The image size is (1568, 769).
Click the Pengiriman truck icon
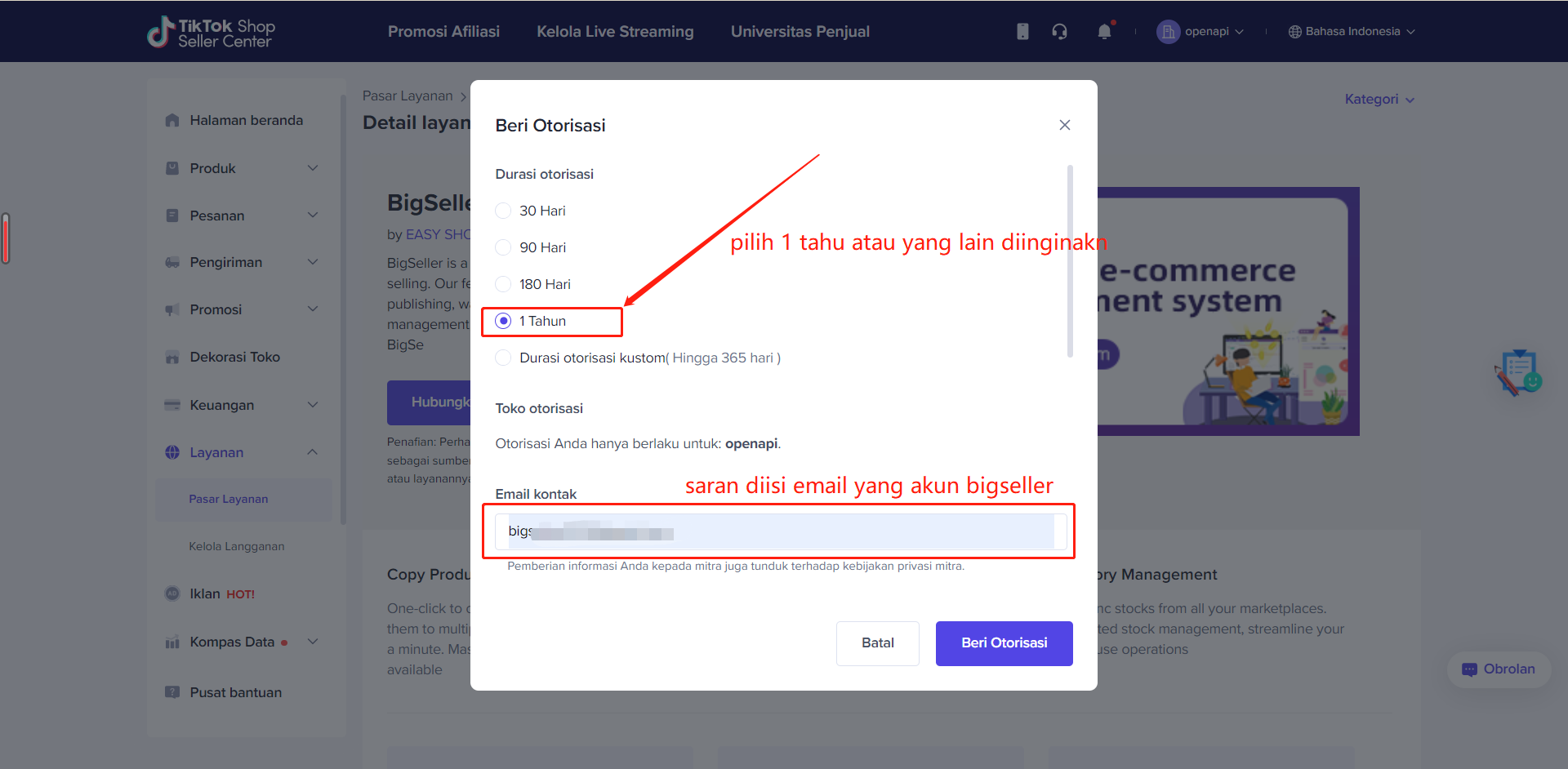(x=172, y=262)
